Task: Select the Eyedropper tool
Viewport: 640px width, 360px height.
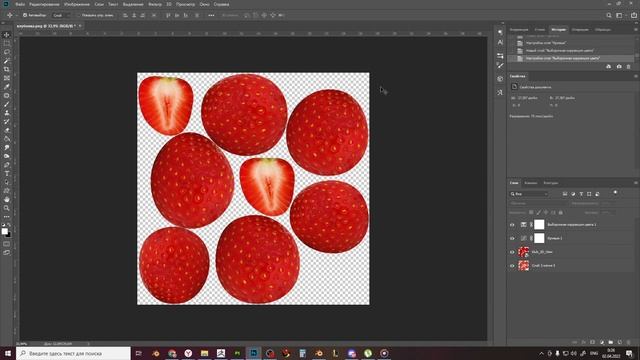Action: point(7,87)
